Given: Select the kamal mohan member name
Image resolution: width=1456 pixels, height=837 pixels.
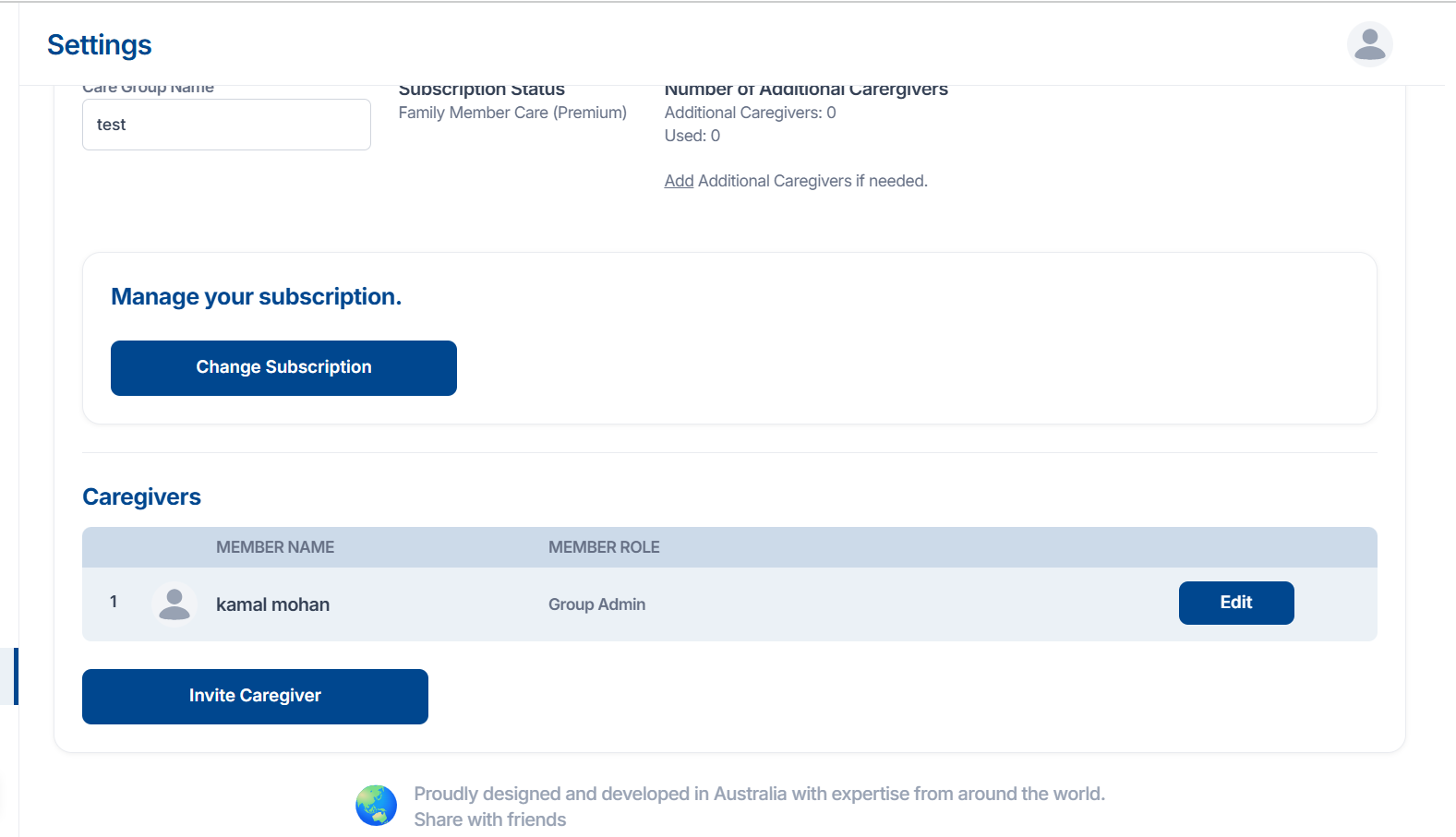Looking at the screenshot, I should point(272,604).
